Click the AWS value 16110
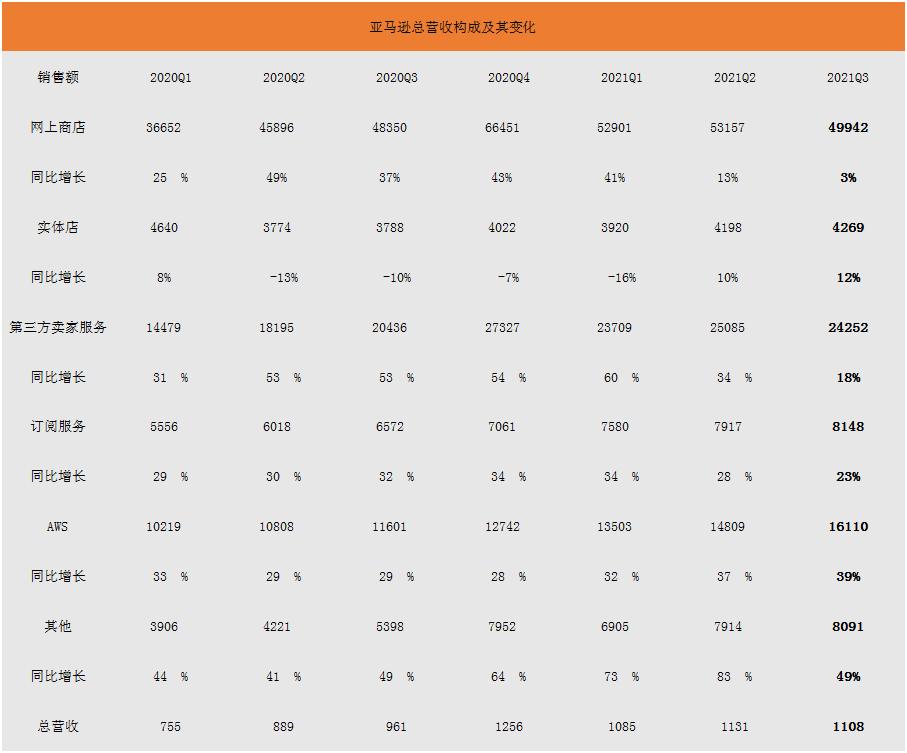 pos(848,526)
